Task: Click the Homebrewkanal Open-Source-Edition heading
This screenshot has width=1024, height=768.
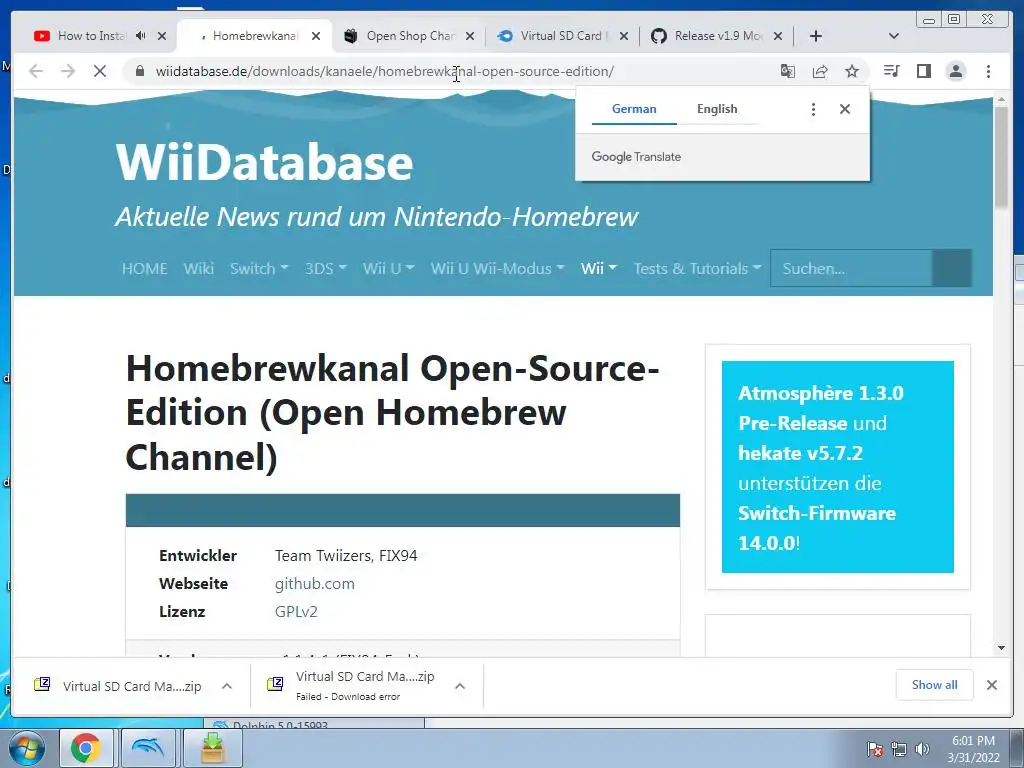Action: click(x=392, y=412)
